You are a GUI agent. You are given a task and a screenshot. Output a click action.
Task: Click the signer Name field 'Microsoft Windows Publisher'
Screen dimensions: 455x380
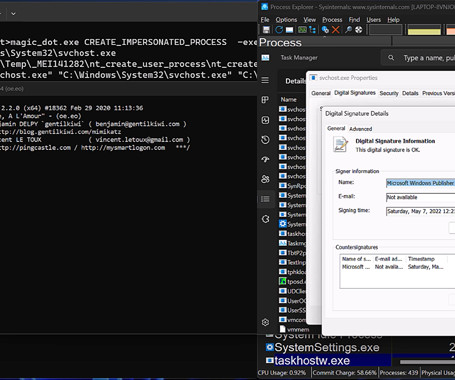(x=420, y=183)
